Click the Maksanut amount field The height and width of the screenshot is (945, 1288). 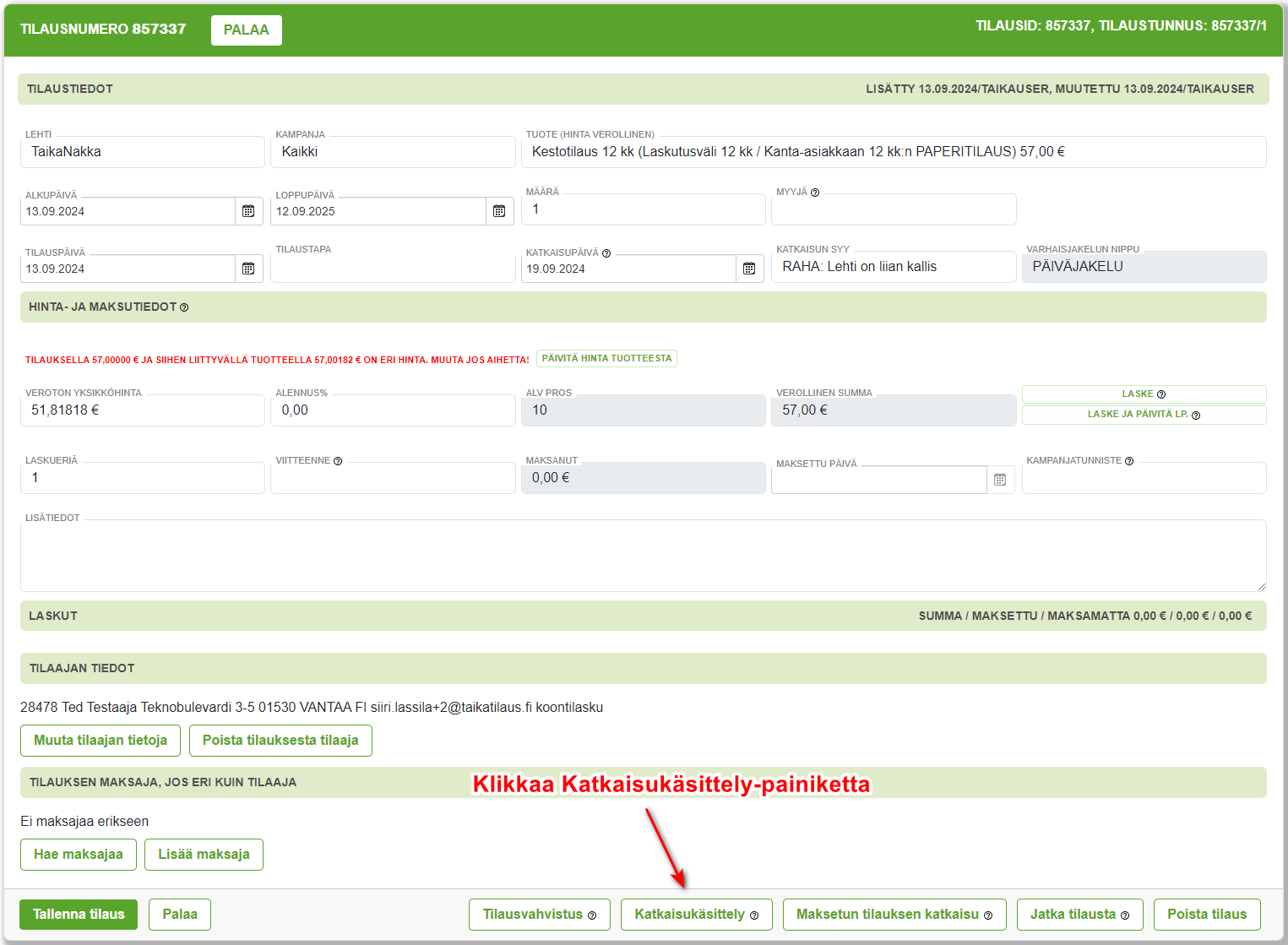pyautogui.click(x=644, y=478)
